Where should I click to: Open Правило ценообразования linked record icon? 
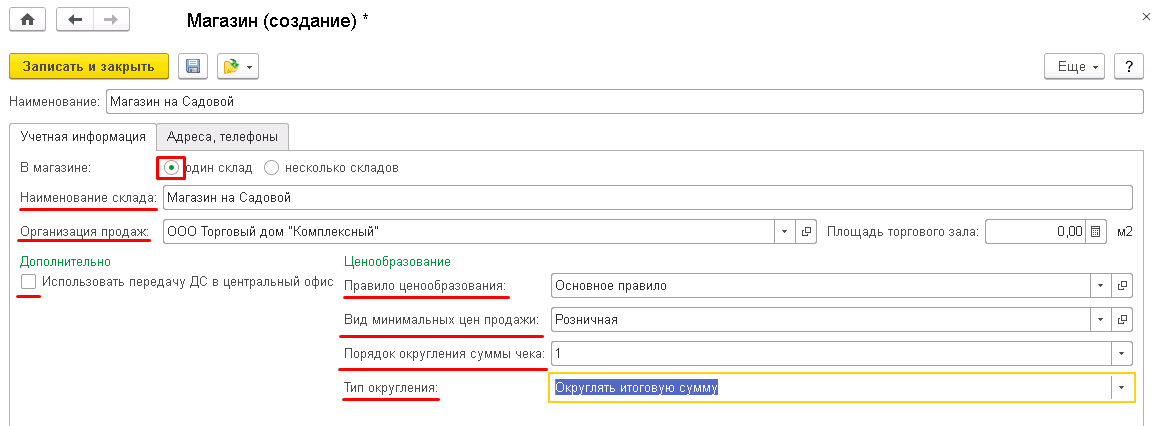click(x=1122, y=286)
